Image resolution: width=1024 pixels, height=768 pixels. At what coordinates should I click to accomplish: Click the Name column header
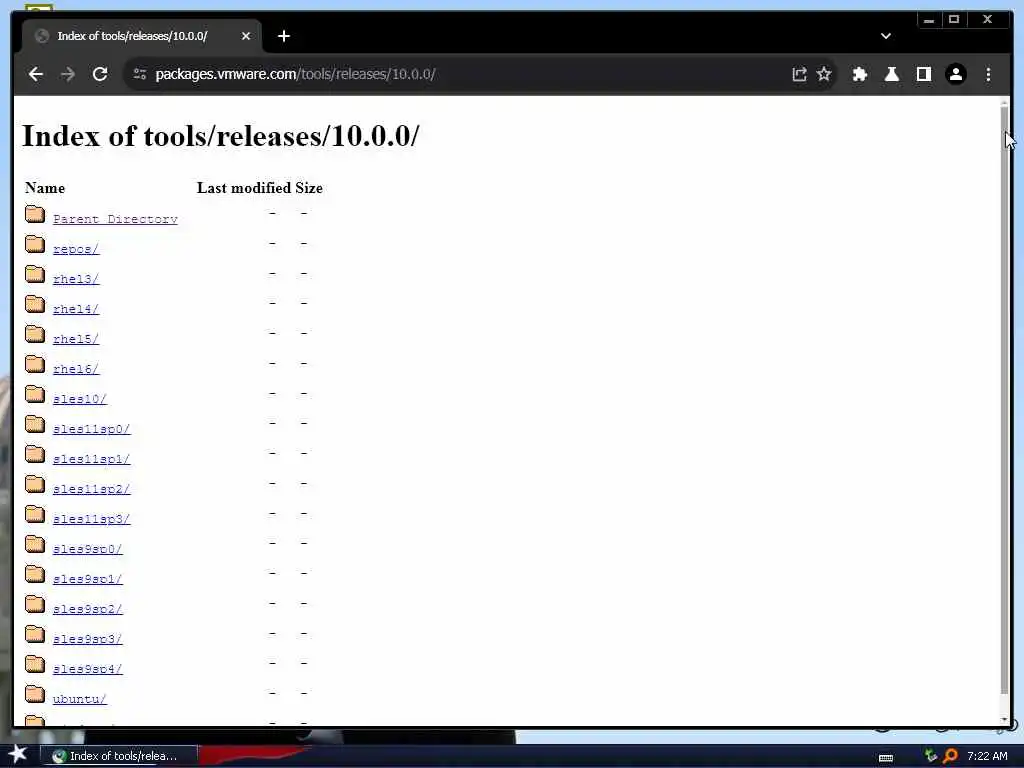[x=45, y=188]
